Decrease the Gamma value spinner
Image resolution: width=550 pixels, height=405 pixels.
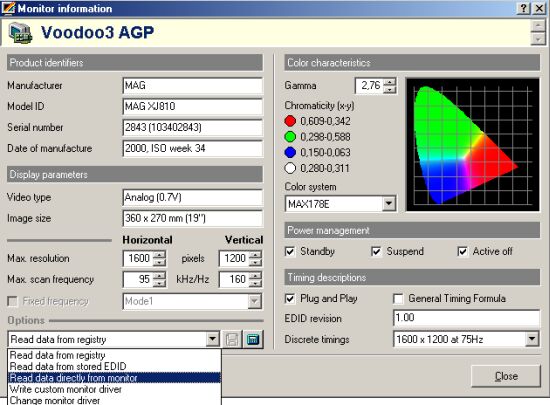pos(389,89)
